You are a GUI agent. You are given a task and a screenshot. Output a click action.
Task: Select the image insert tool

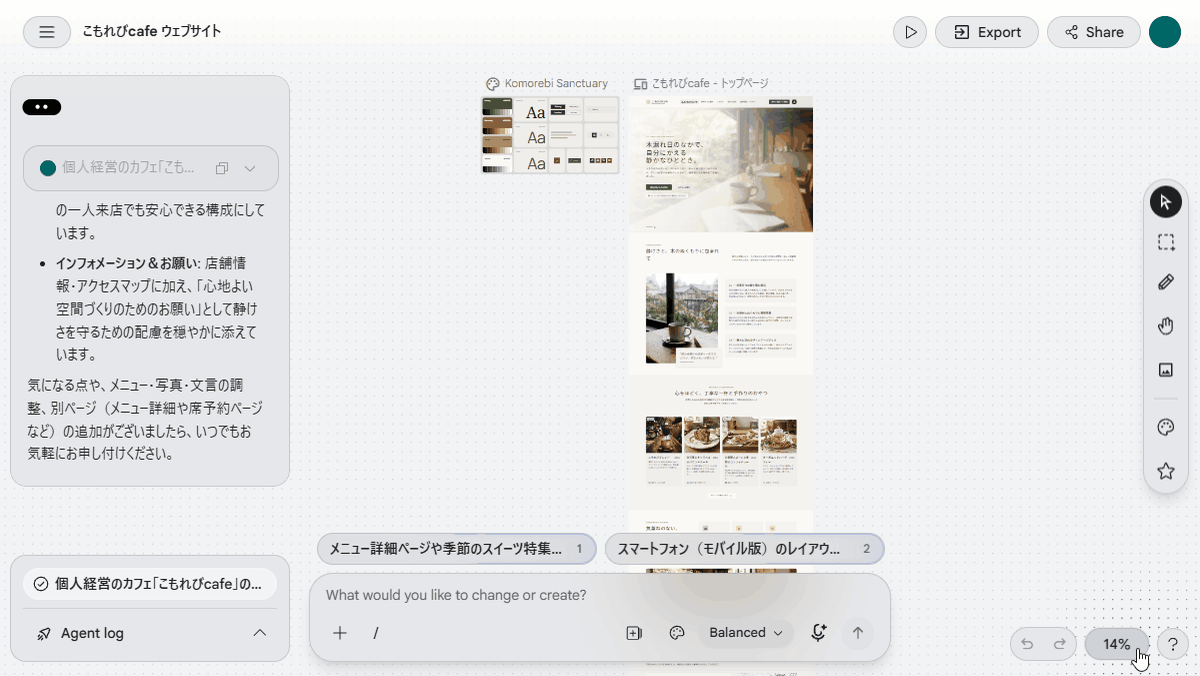tap(1165, 370)
